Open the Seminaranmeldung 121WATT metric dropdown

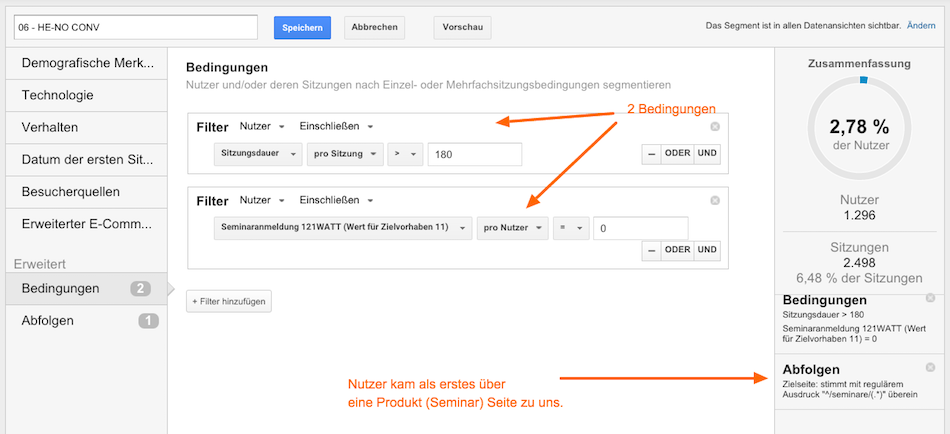point(343,228)
